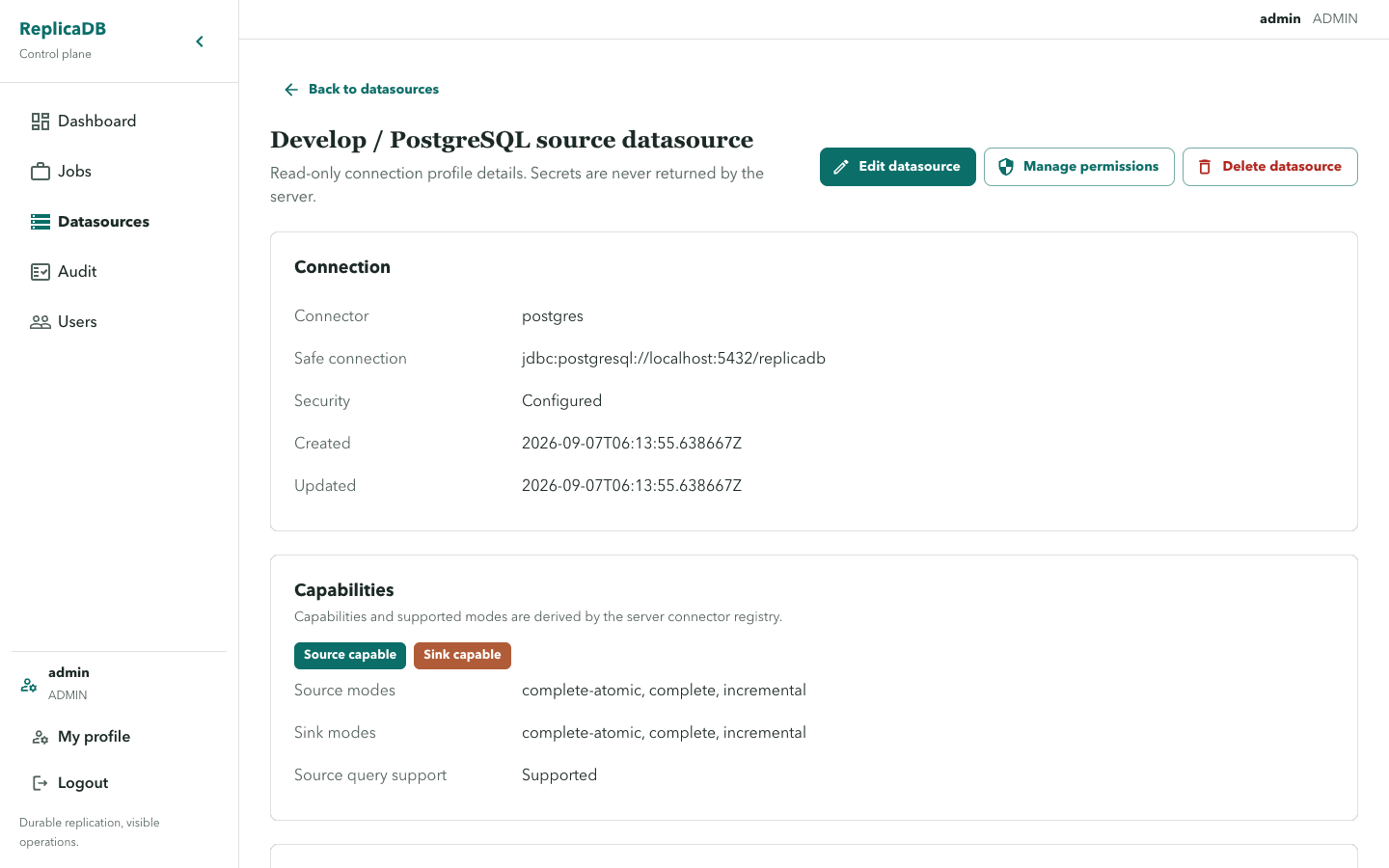Click the Datasources stack icon
Image resolution: width=1389 pixels, height=868 pixels.
(41, 222)
